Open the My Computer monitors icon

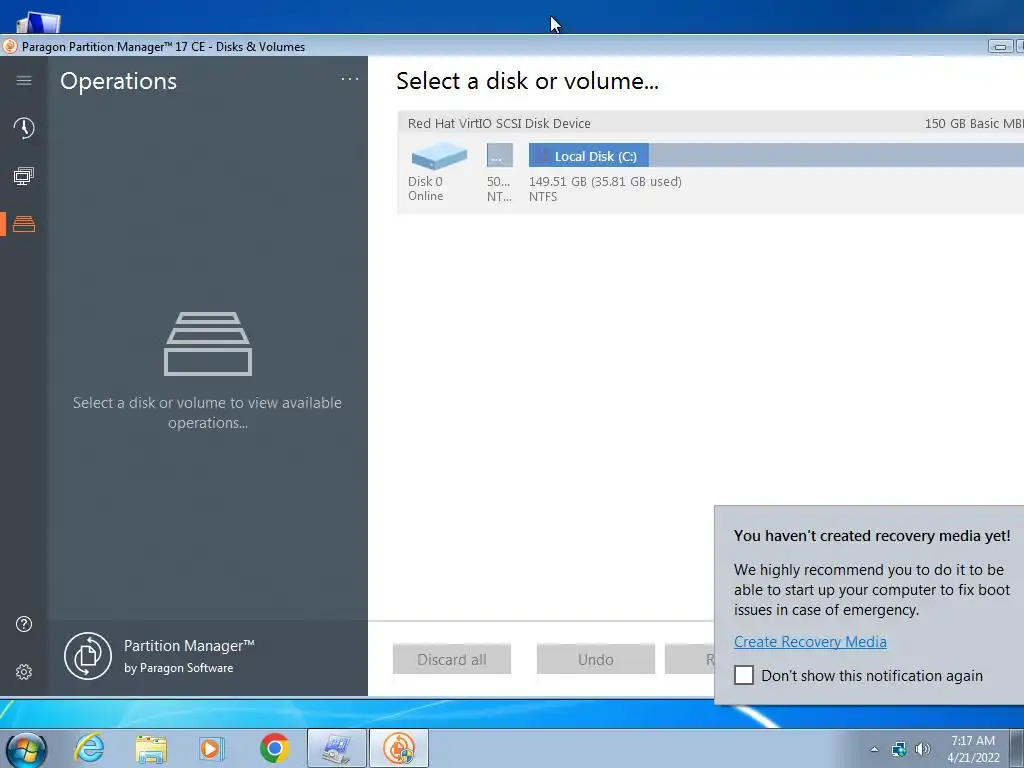tap(24, 176)
